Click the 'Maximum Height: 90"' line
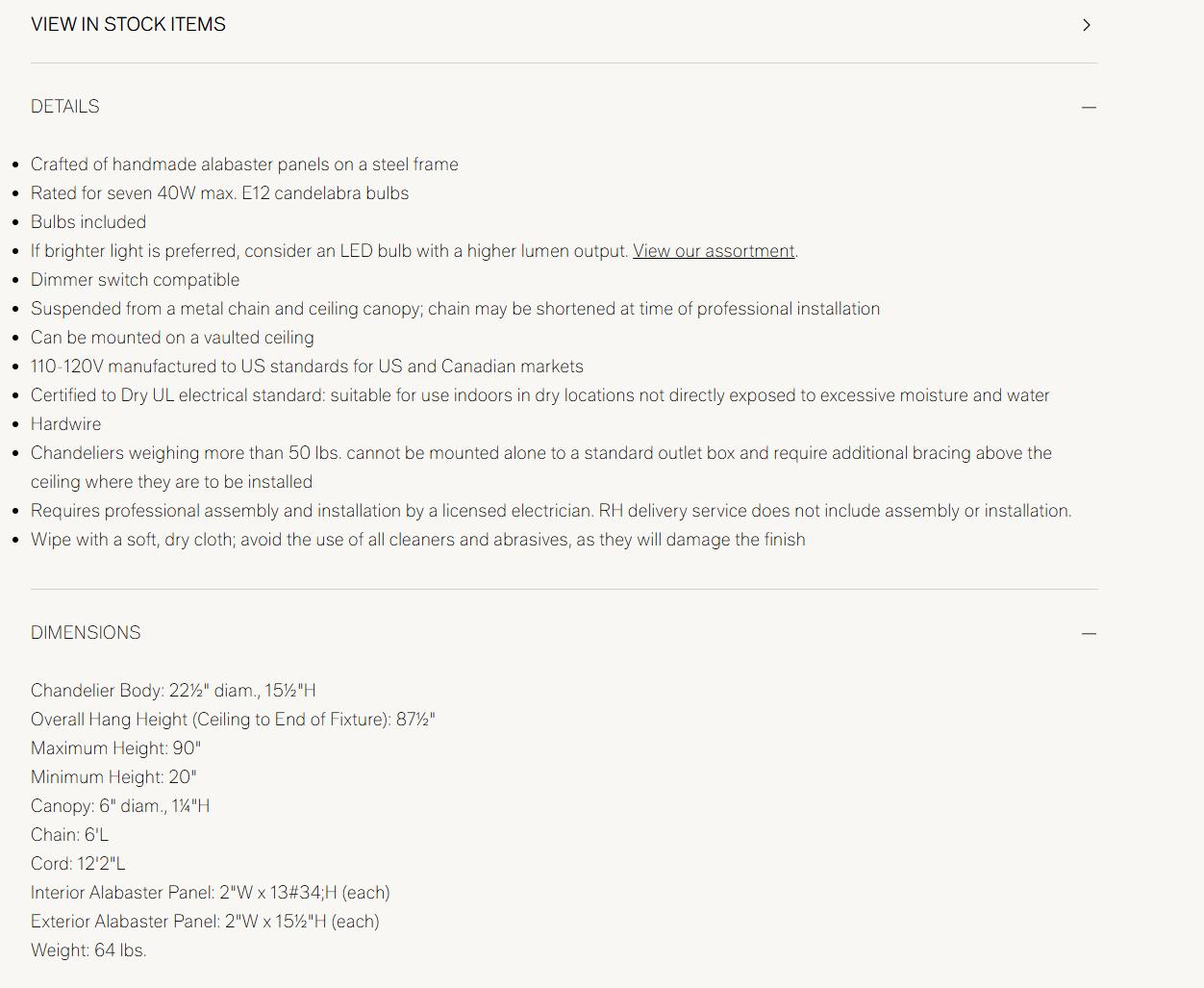Image resolution: width=1204 pixels, height=988 pixels. (x=115, y=748)
